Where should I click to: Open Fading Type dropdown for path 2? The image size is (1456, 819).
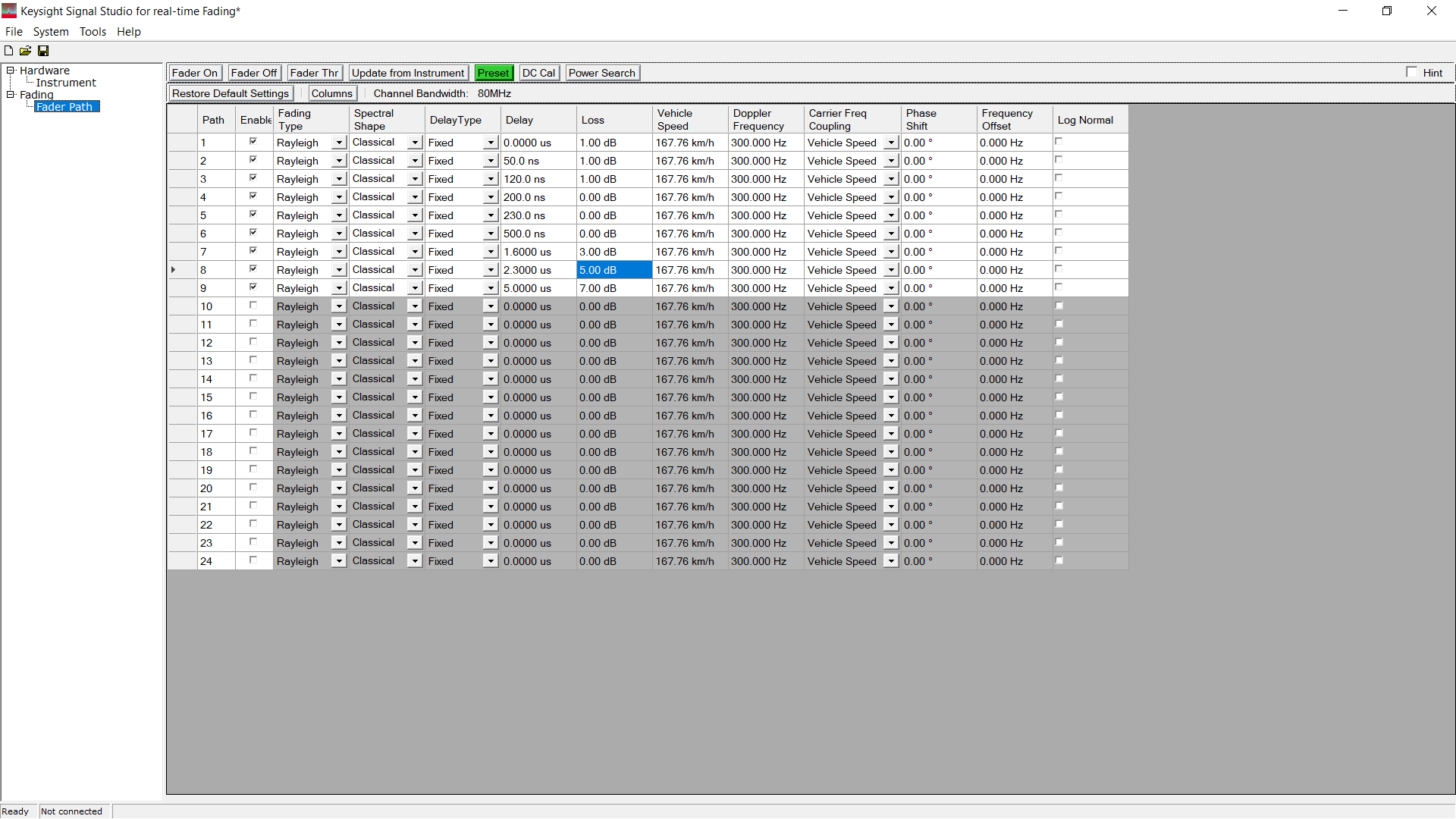pos(339,161)
